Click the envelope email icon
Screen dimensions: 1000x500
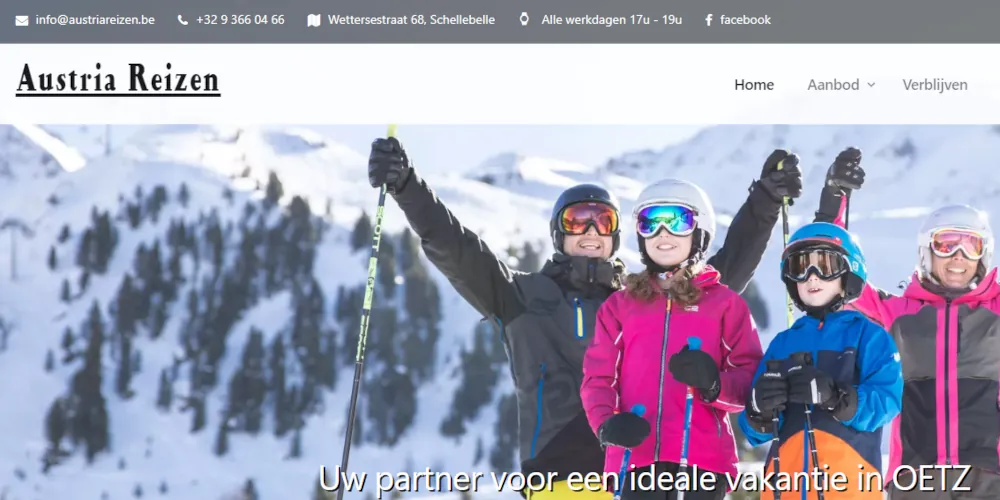click(22, 20)
